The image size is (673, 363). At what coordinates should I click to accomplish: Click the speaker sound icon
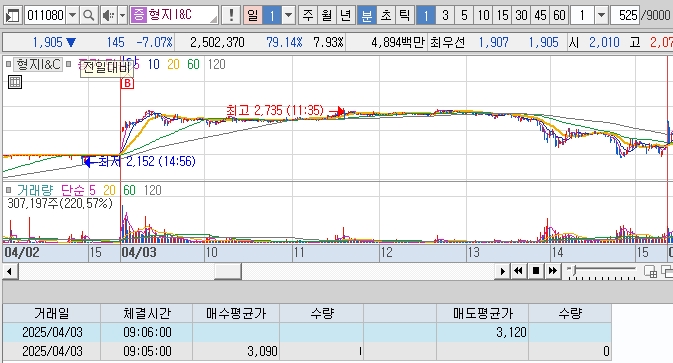[108, 15]
